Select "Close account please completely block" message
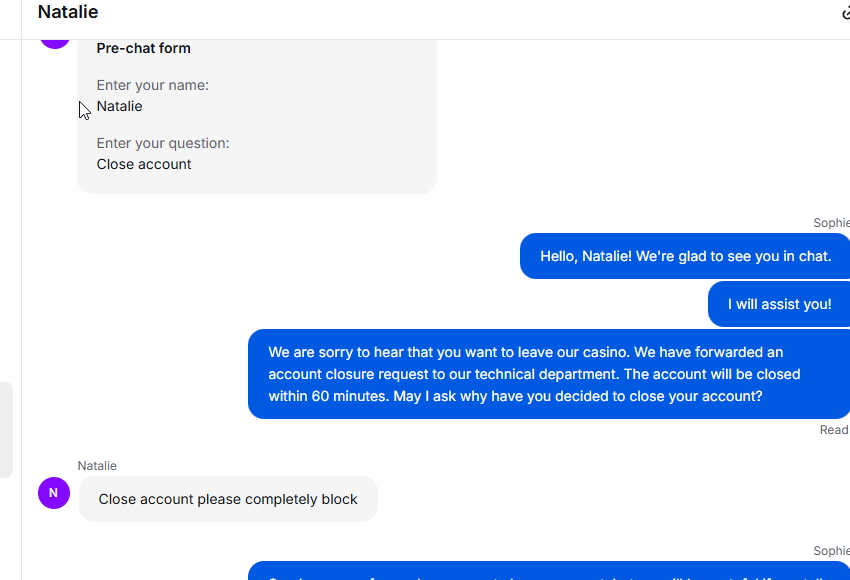 (x=228, y=499)
